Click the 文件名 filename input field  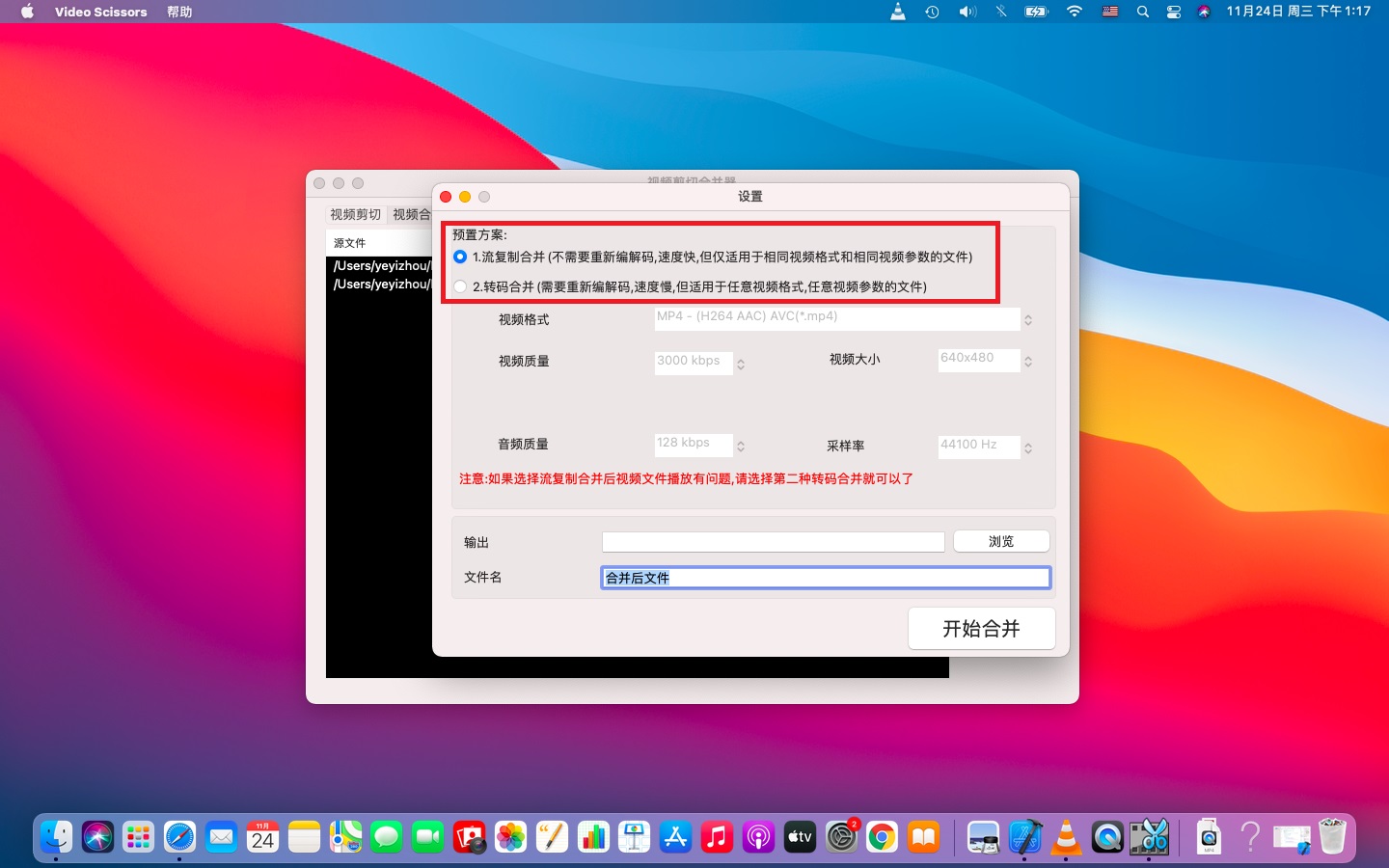click(826, 578)
